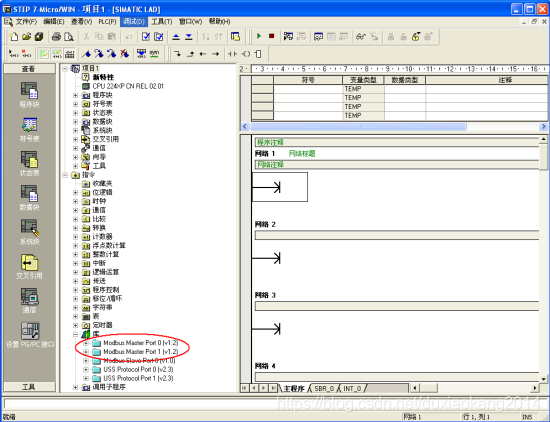
Task: Open the 调试(D) menu
Action: click(134, 22)
